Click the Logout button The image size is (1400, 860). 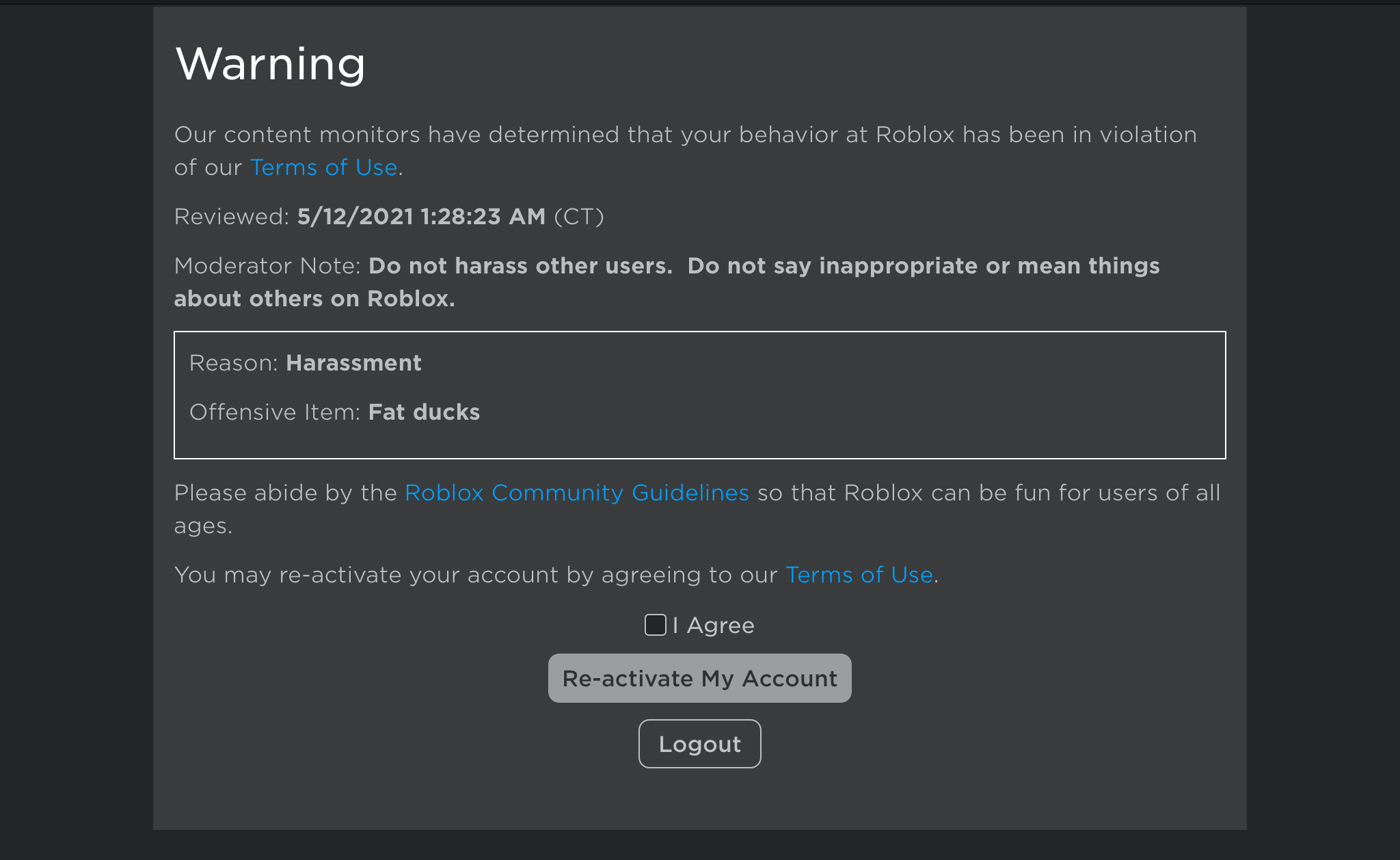pos(699,744)
